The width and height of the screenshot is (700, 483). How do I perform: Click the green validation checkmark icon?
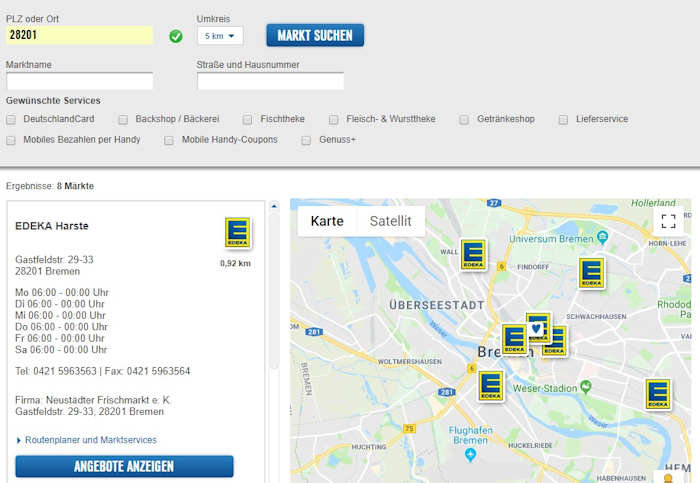point(176,36)
